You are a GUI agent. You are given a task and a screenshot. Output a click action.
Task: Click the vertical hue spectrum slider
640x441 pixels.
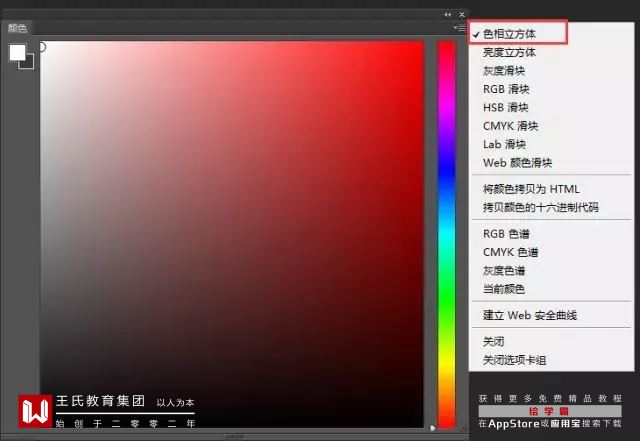[446, 234]
